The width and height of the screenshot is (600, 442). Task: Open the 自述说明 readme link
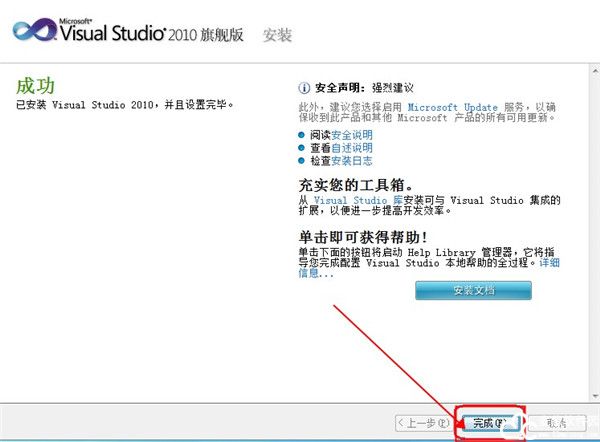pyautogui.click(x=352, y=148)
